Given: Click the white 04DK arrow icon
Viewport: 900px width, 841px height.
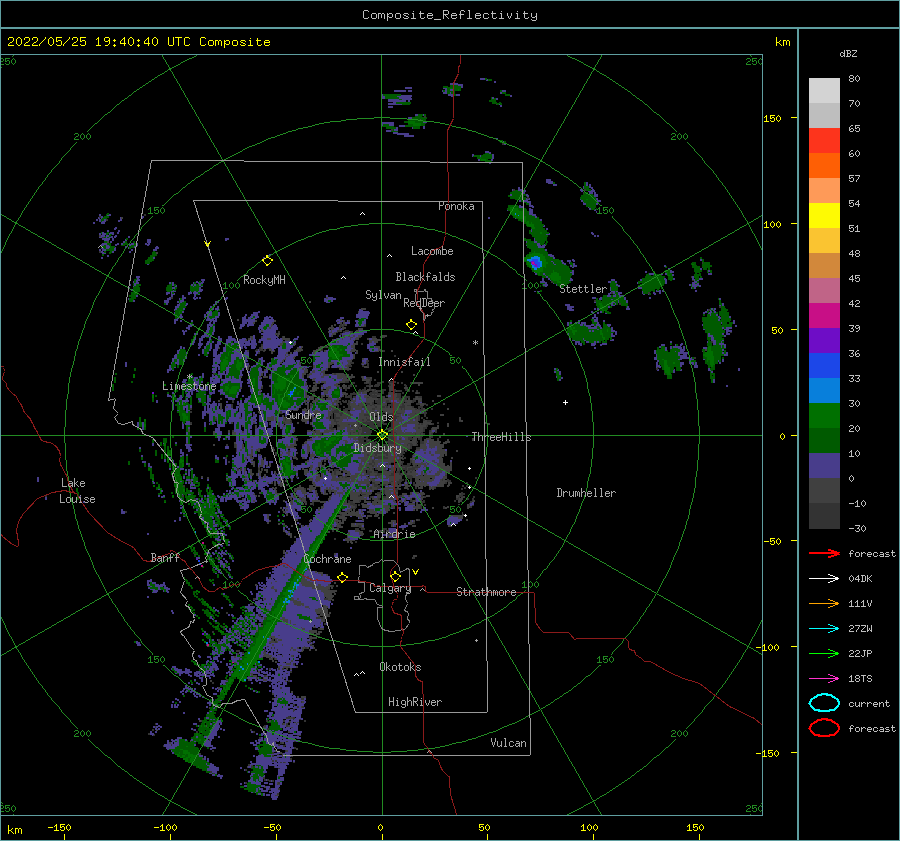Looking at the screenshot, I should 824,578.
